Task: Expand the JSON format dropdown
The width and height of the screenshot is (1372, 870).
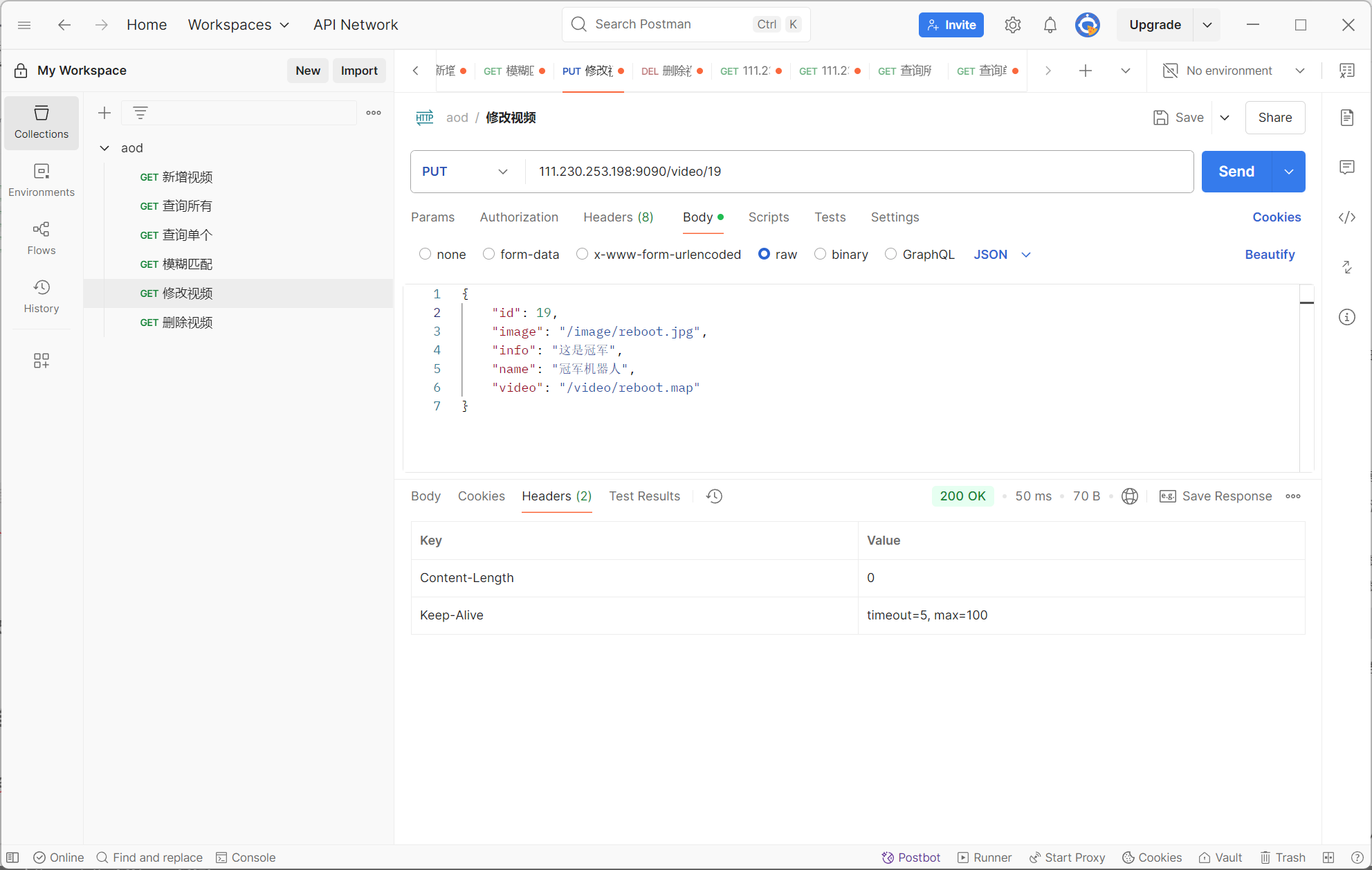Action: click(x=1002, y=255)
